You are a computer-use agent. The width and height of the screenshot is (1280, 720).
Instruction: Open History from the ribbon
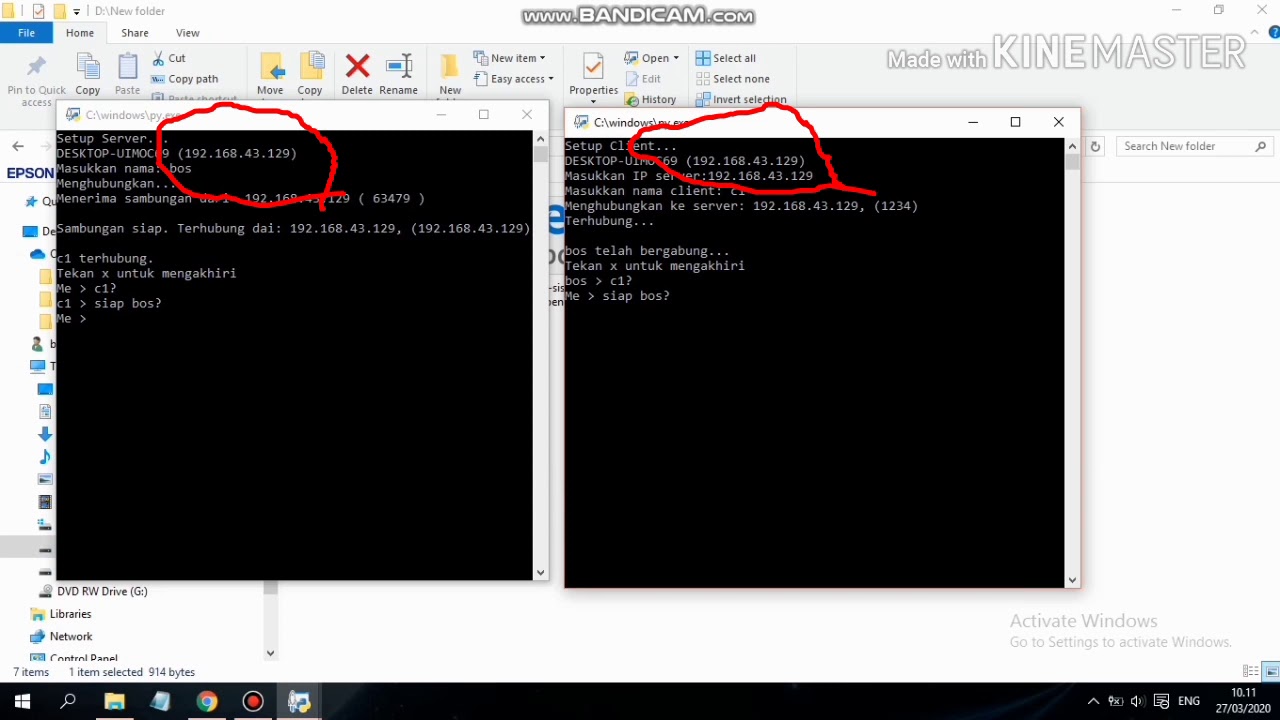coord(650,99)
